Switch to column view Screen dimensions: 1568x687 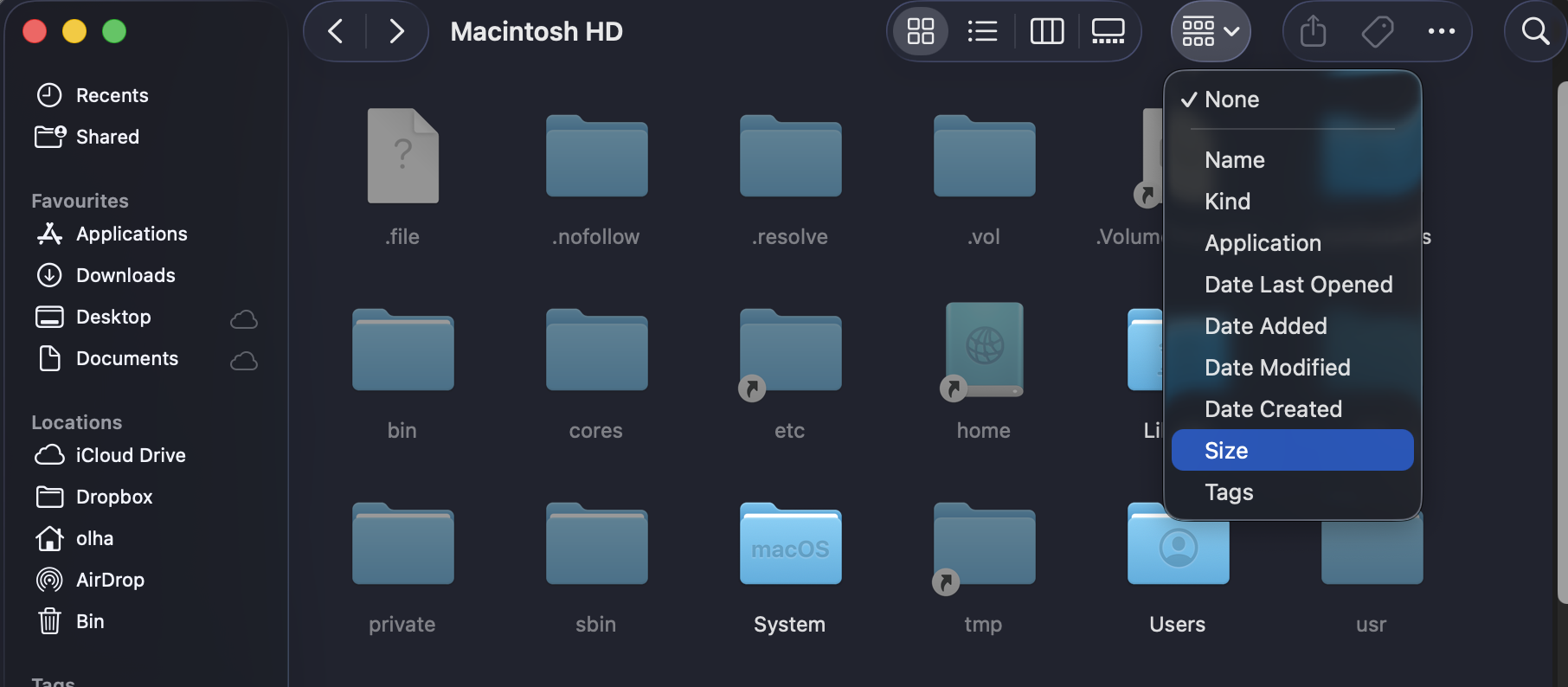[1047, 31]
